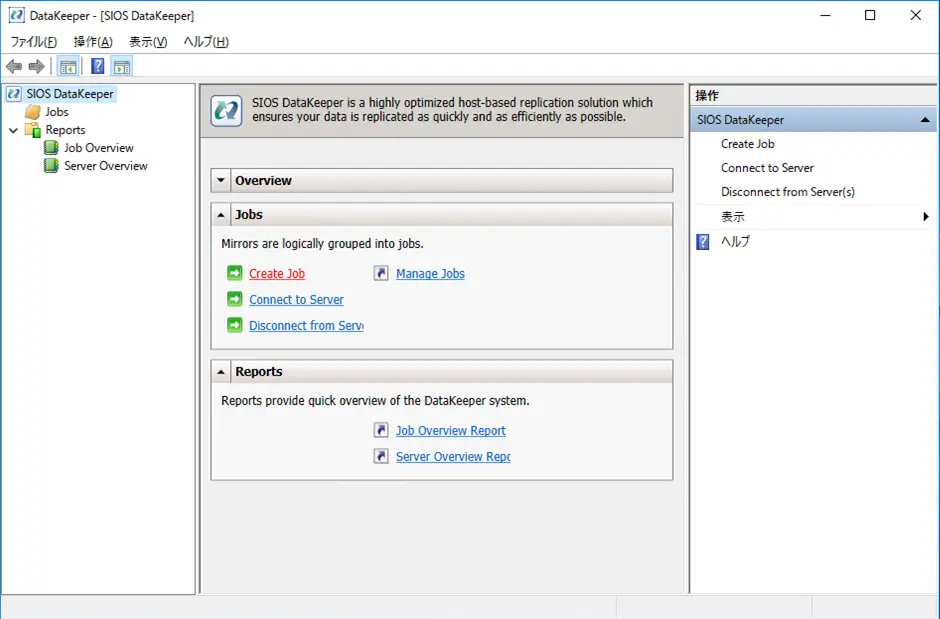The width and height of the screenshot is (940, 619).
Task: Collapse the Reports node in the tree
Action: click(13, 130)
